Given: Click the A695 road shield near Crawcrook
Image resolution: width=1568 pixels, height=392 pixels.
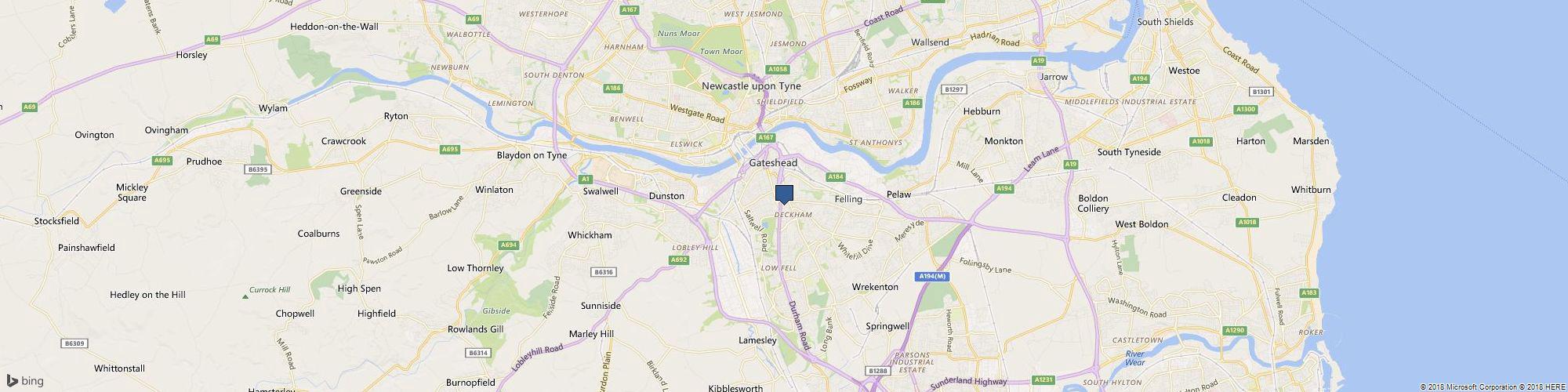Looking at the screenshot, I should click(450, 149).
